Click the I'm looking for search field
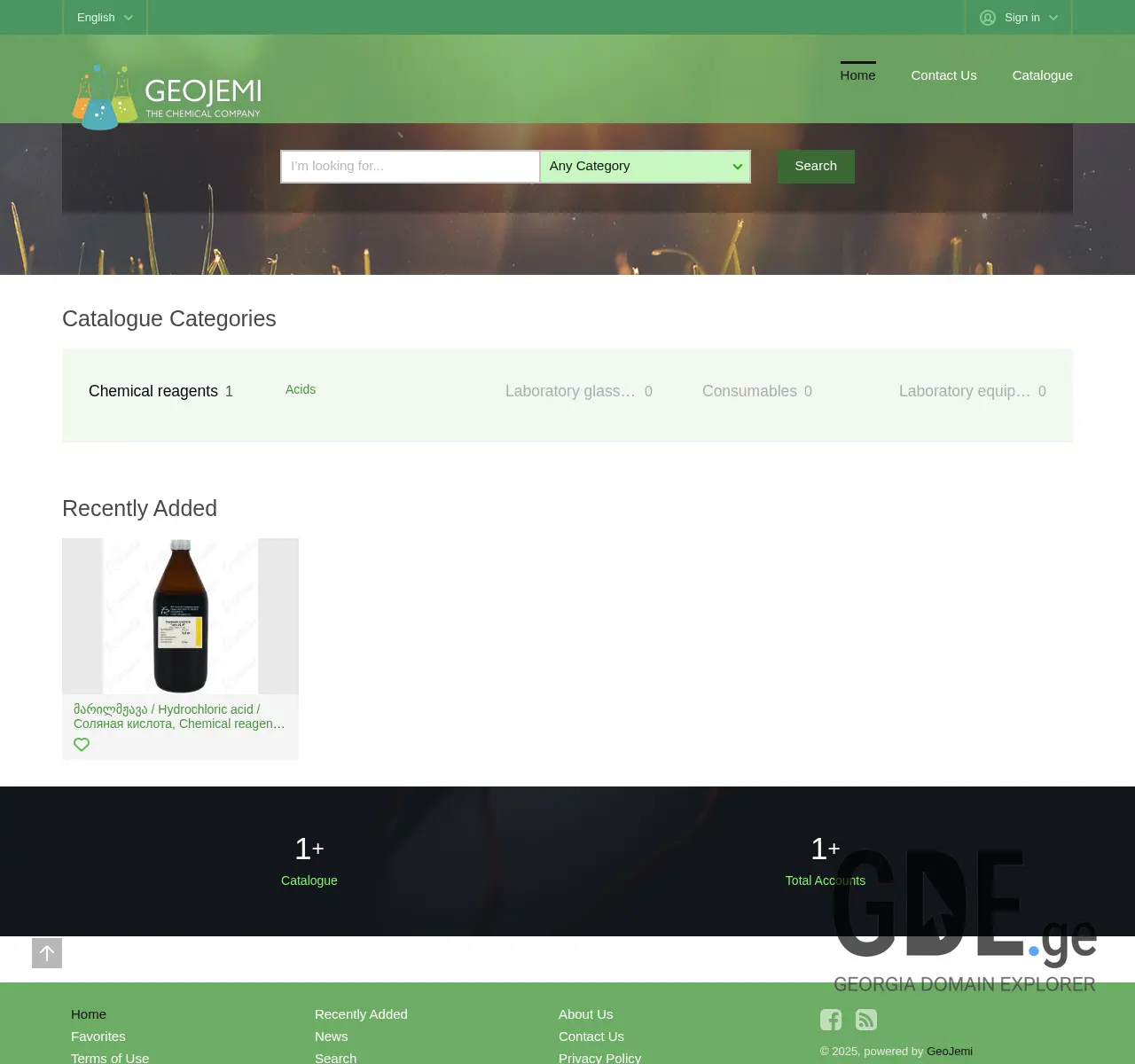Screen dimensions: 1135x1064 [x=410, y=166]
